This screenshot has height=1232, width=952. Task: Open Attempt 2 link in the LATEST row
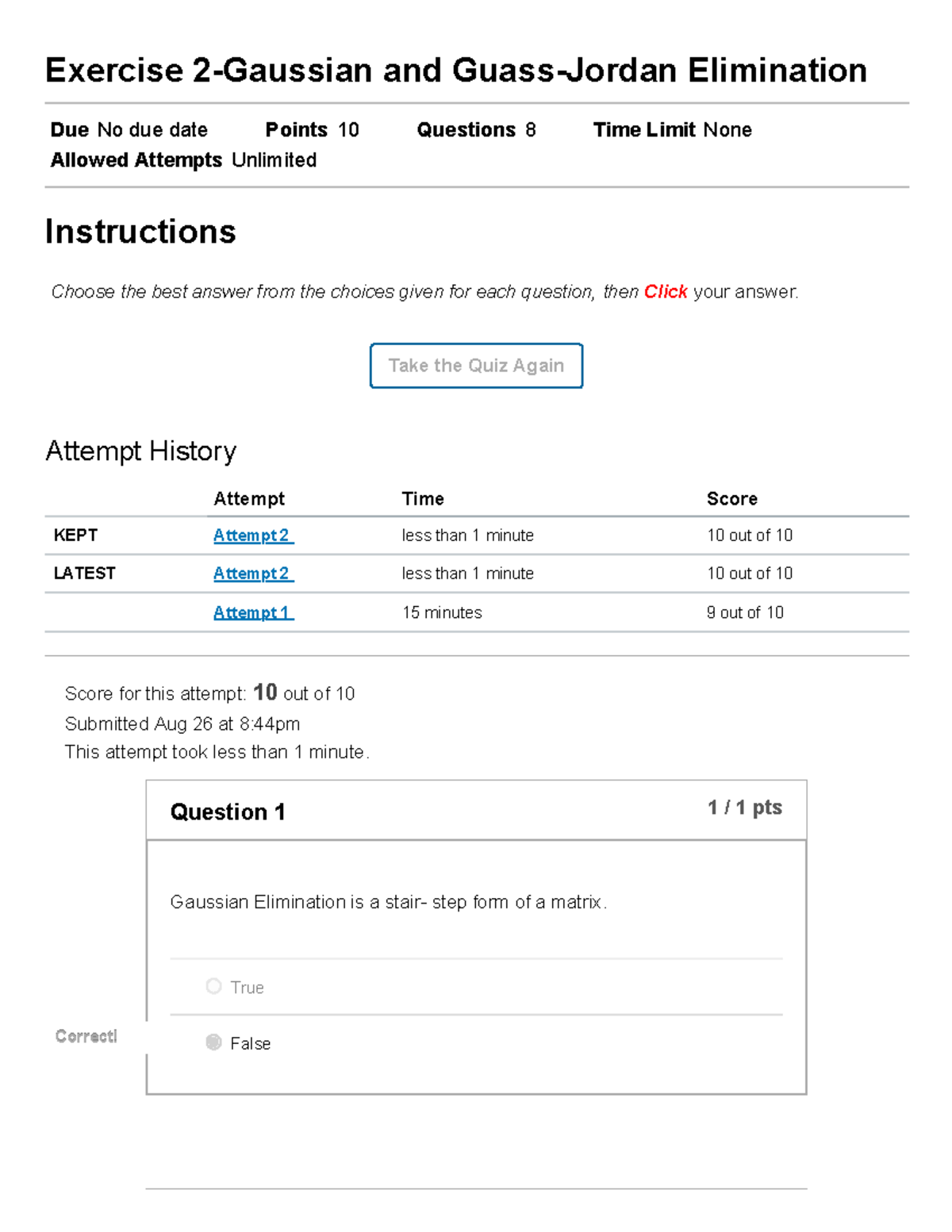coord(253,574)
